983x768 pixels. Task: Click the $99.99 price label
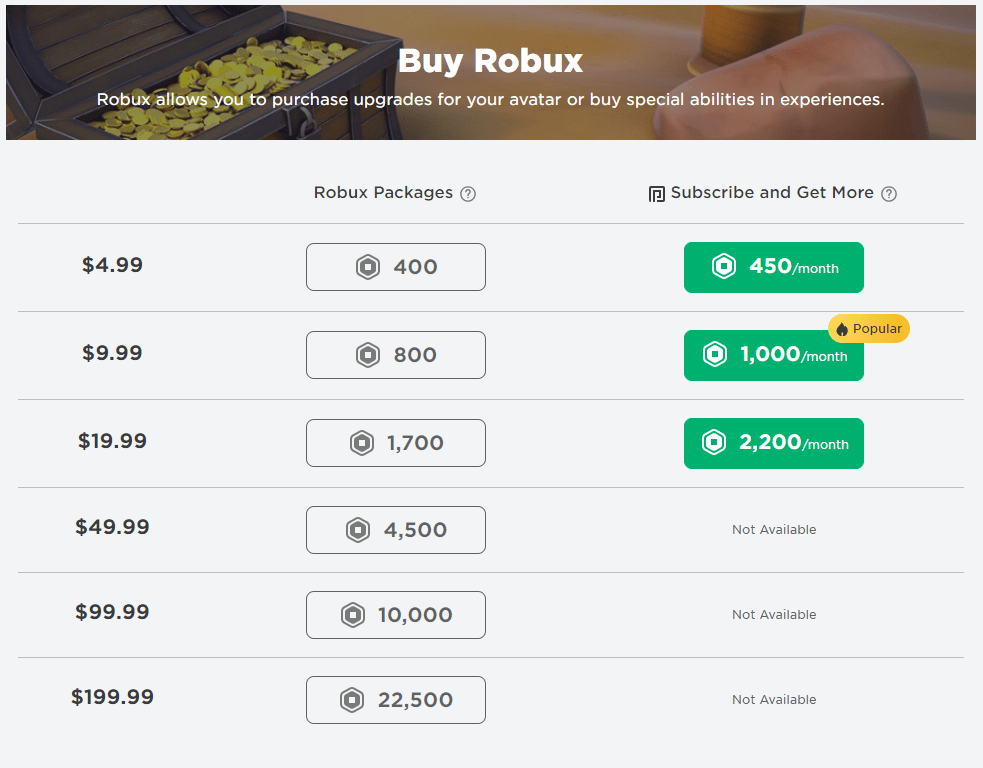pos(112,612)
